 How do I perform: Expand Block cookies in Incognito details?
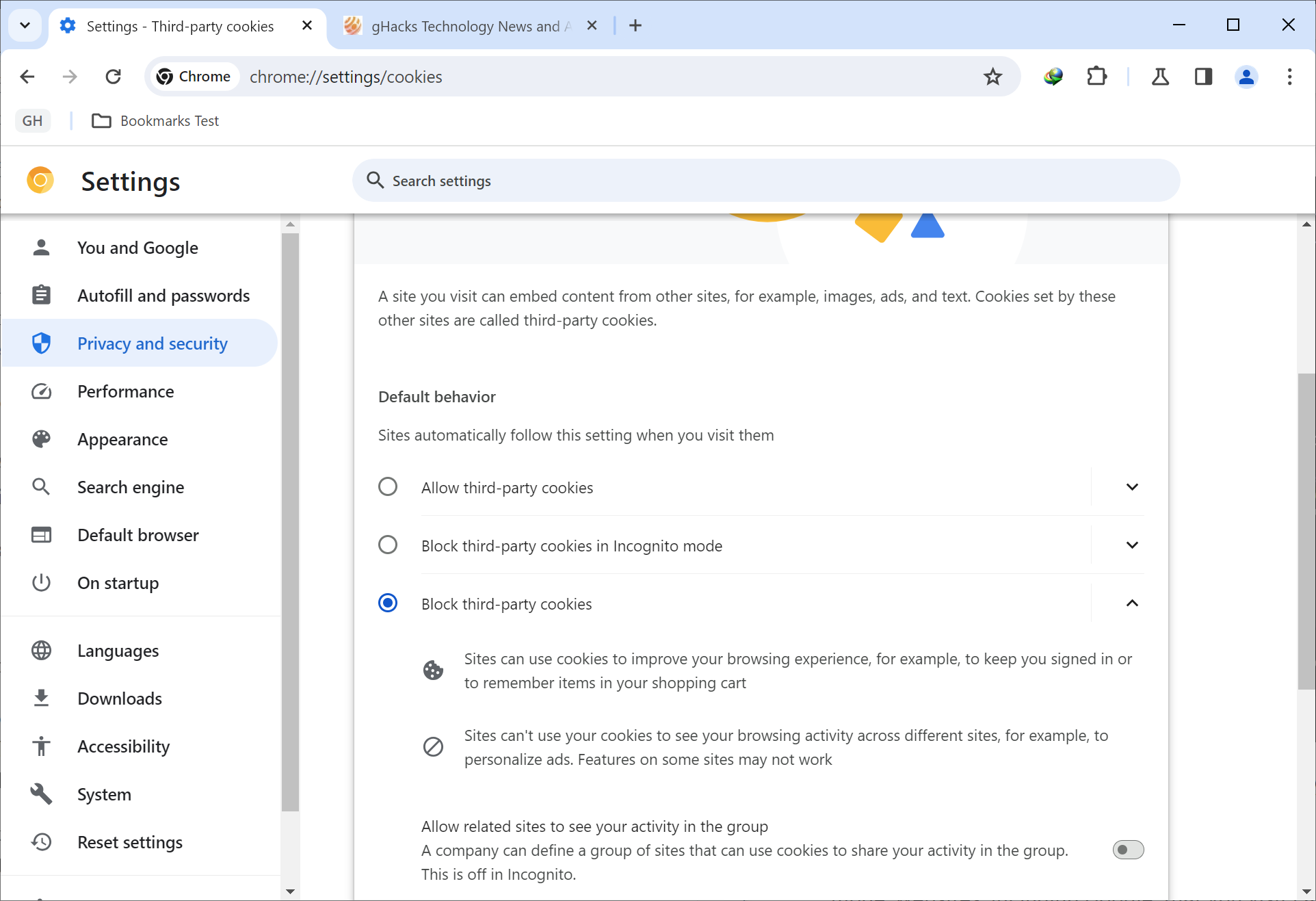click(x=1132, y=545)
